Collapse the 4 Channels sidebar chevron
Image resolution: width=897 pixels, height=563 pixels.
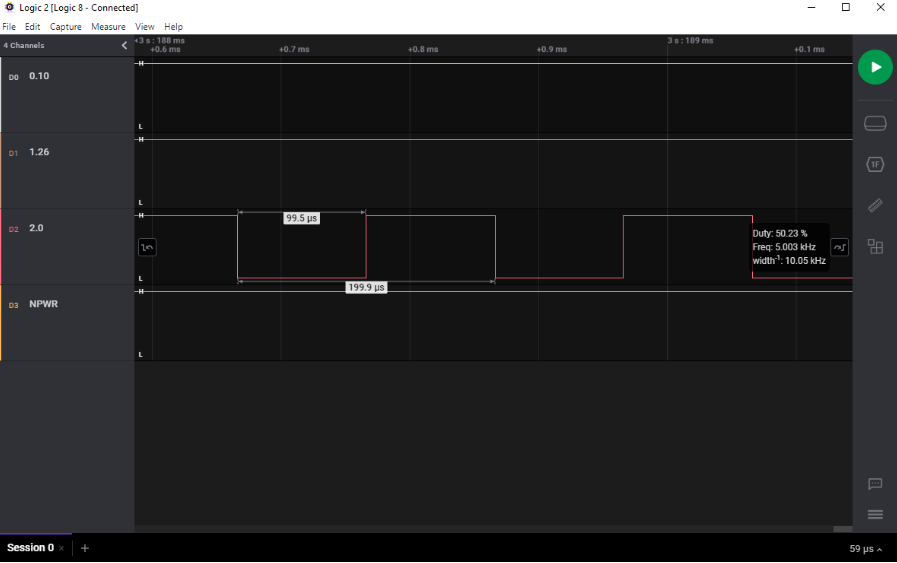point(124,45)
